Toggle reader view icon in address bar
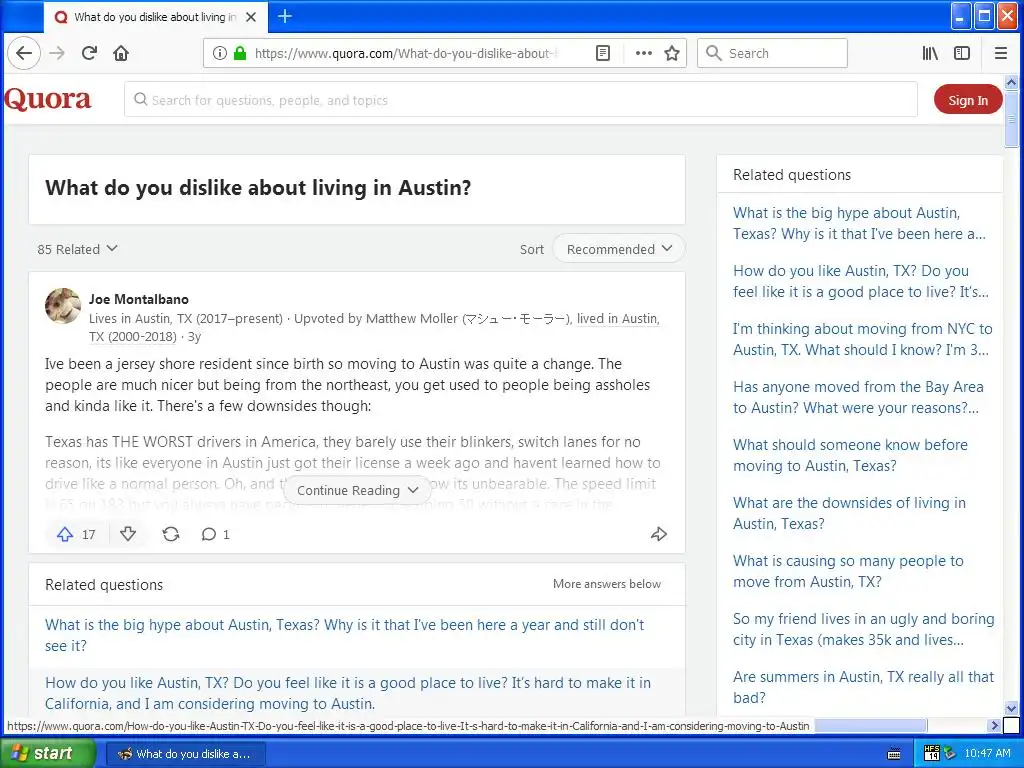 tap(603, 54)
